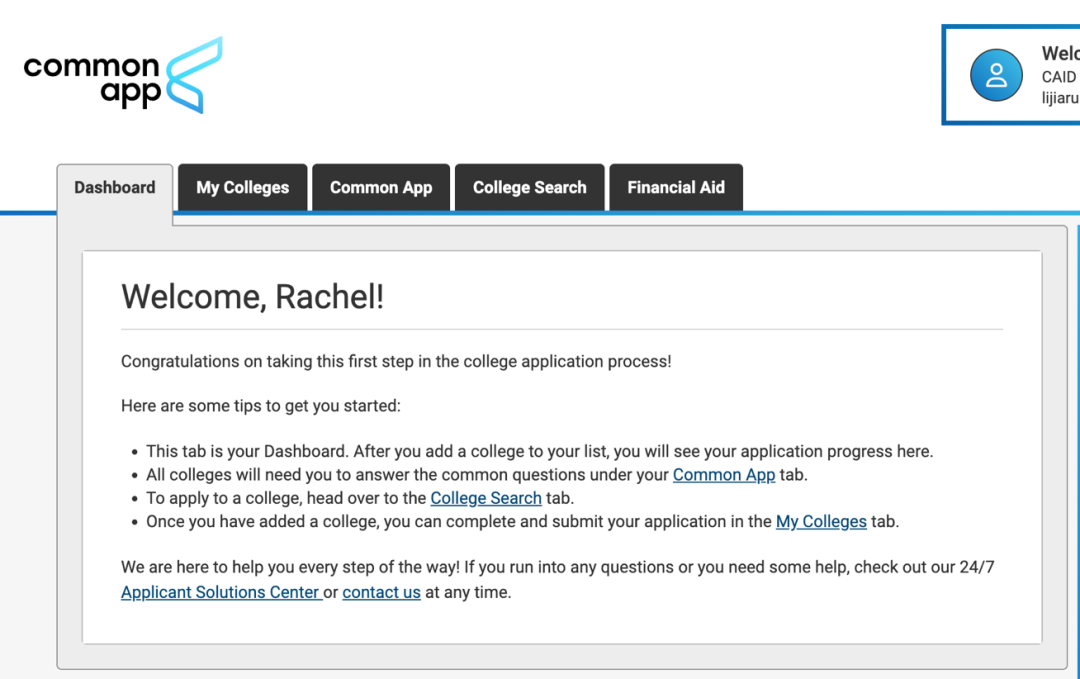Viewport: 1080px width, 679px height.
Task: Click the College Search link in the tips
Action: tap(486, 498)
